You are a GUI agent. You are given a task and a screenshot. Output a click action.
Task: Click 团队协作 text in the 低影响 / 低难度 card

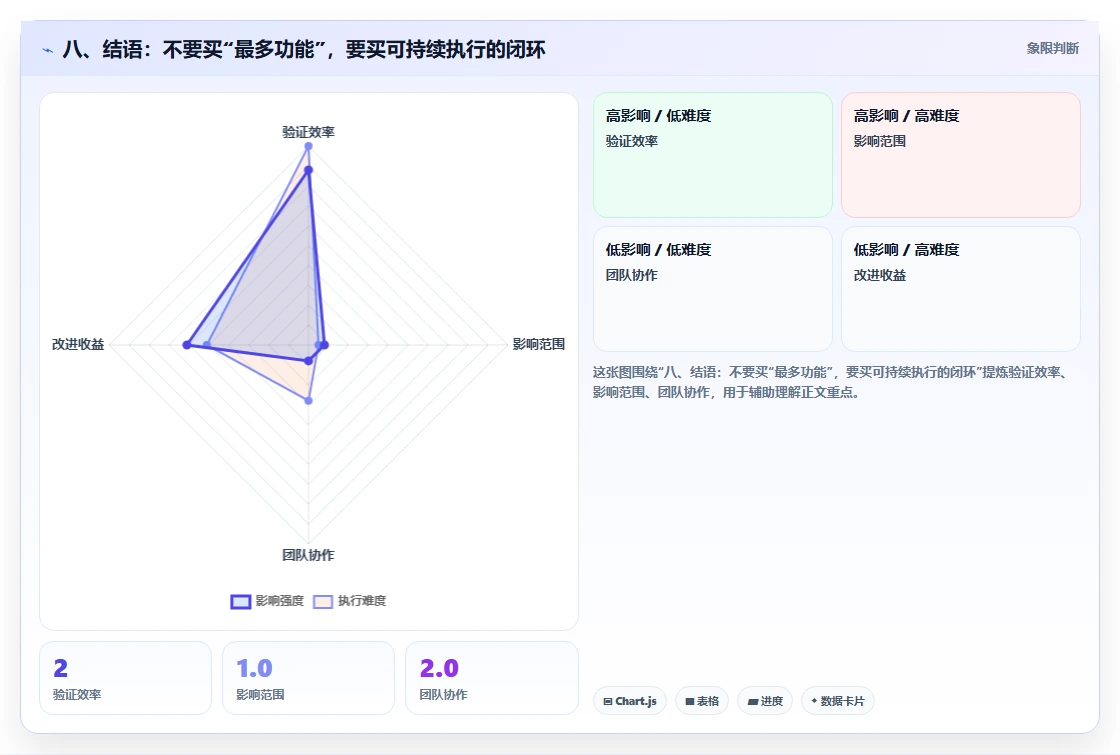coord(631,275)
